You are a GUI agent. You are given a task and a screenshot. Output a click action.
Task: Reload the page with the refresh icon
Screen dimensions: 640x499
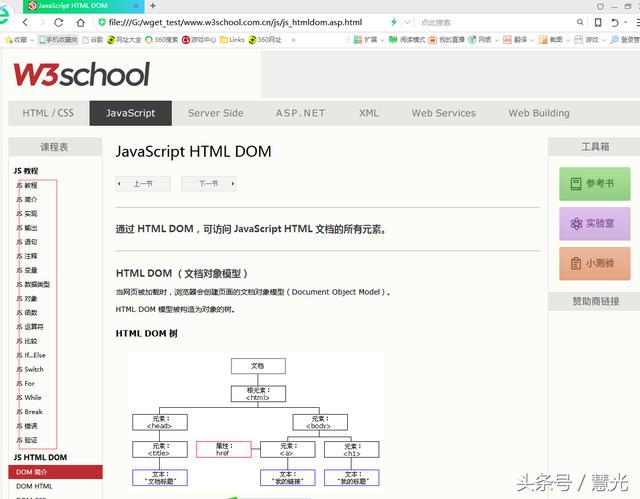pyautogui.click(x=58, y=22)
